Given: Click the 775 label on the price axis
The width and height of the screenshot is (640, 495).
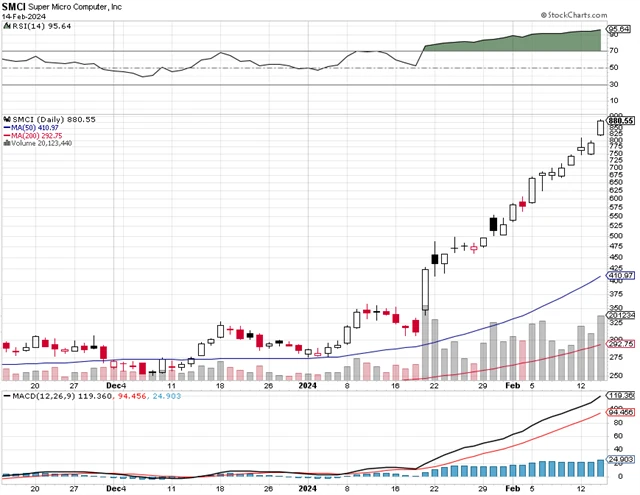Looking at the screenshot, I should click(x=616, y=146).
